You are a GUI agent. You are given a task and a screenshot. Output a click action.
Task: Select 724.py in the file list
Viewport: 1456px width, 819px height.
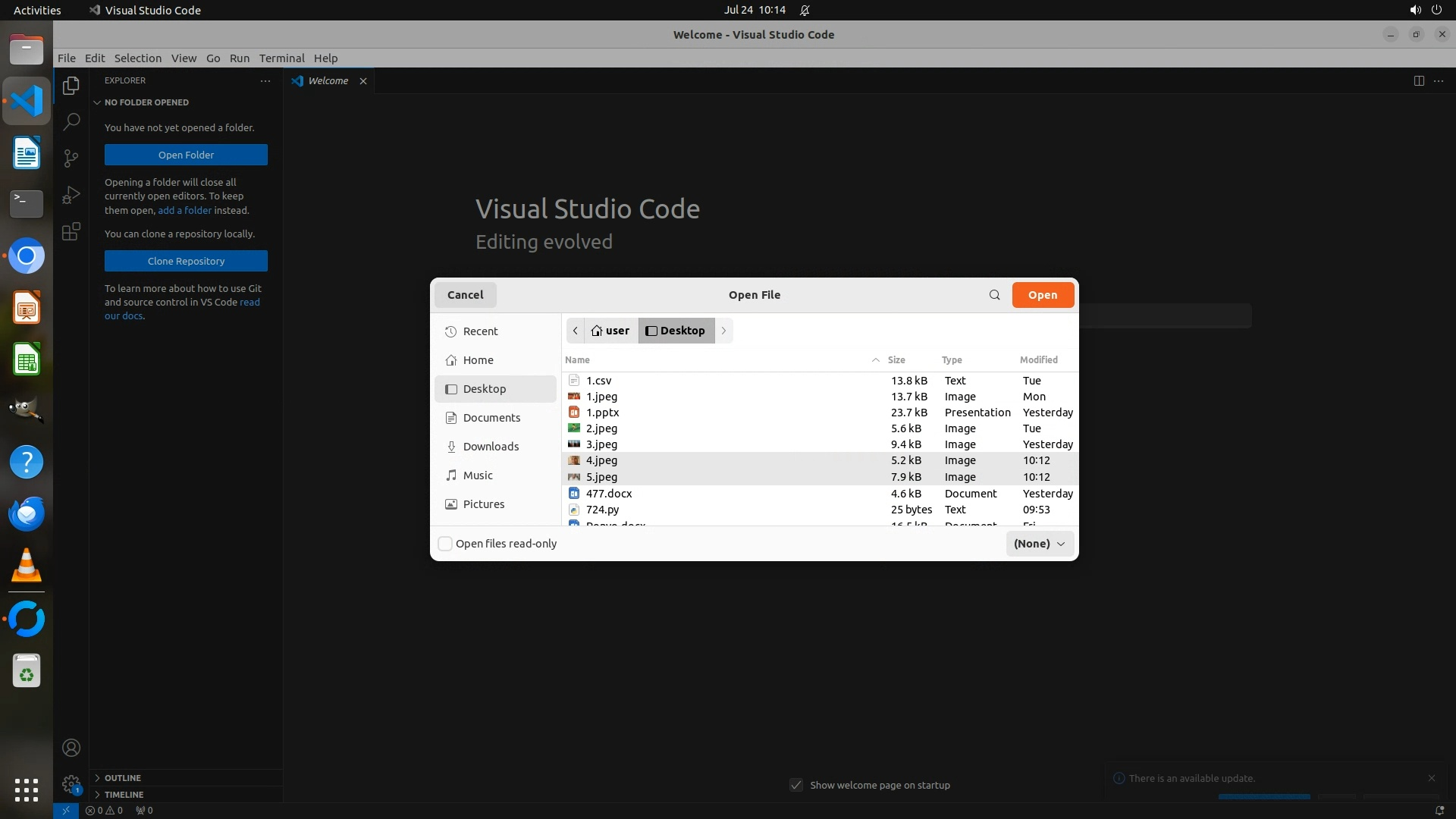[602, 510]
